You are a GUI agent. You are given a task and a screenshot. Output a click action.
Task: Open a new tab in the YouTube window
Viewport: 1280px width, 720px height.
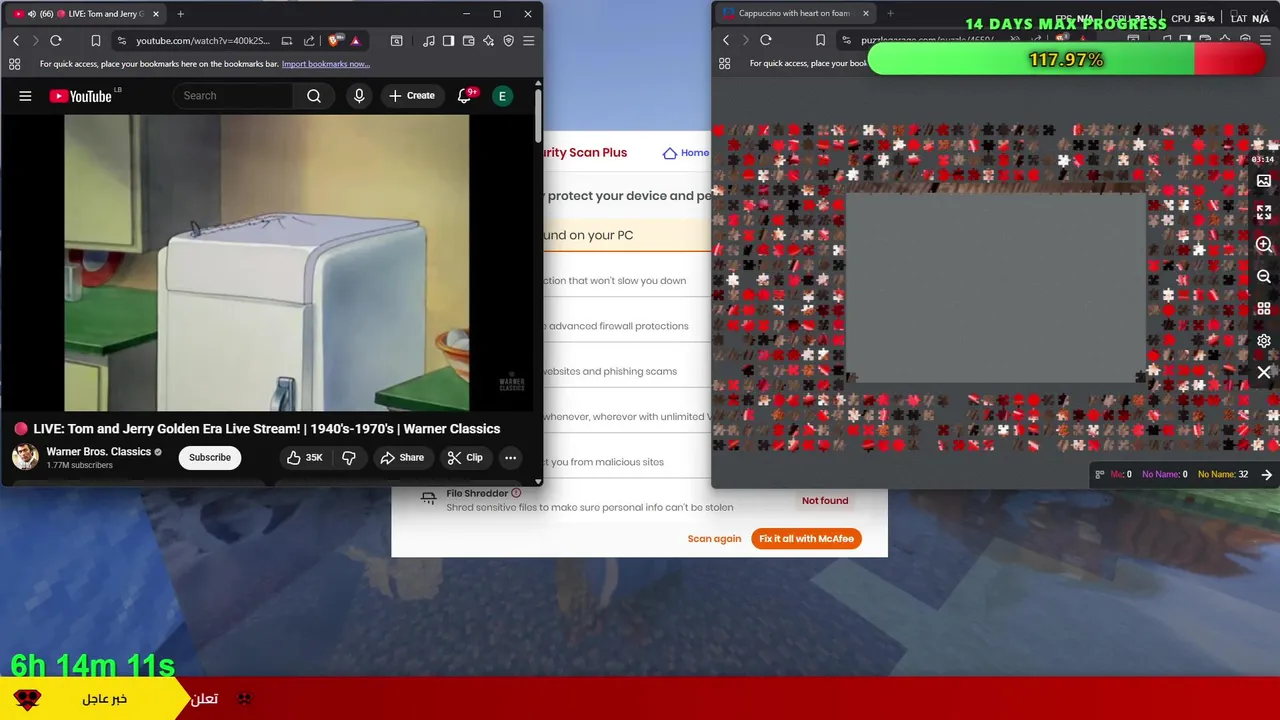(x=180, y=14)
